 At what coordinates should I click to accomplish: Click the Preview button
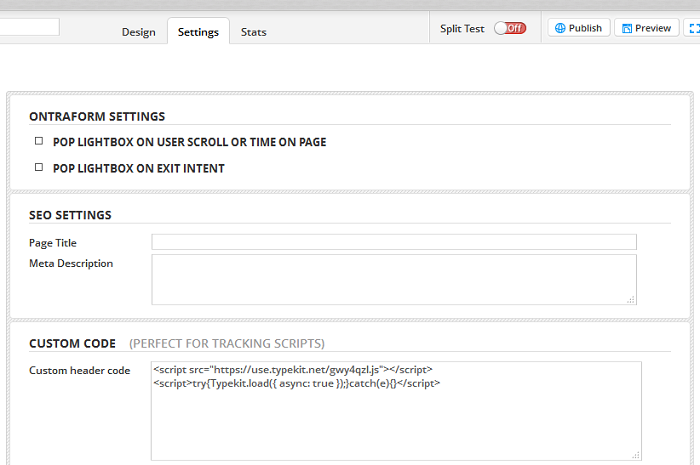[x=646, y=28]
